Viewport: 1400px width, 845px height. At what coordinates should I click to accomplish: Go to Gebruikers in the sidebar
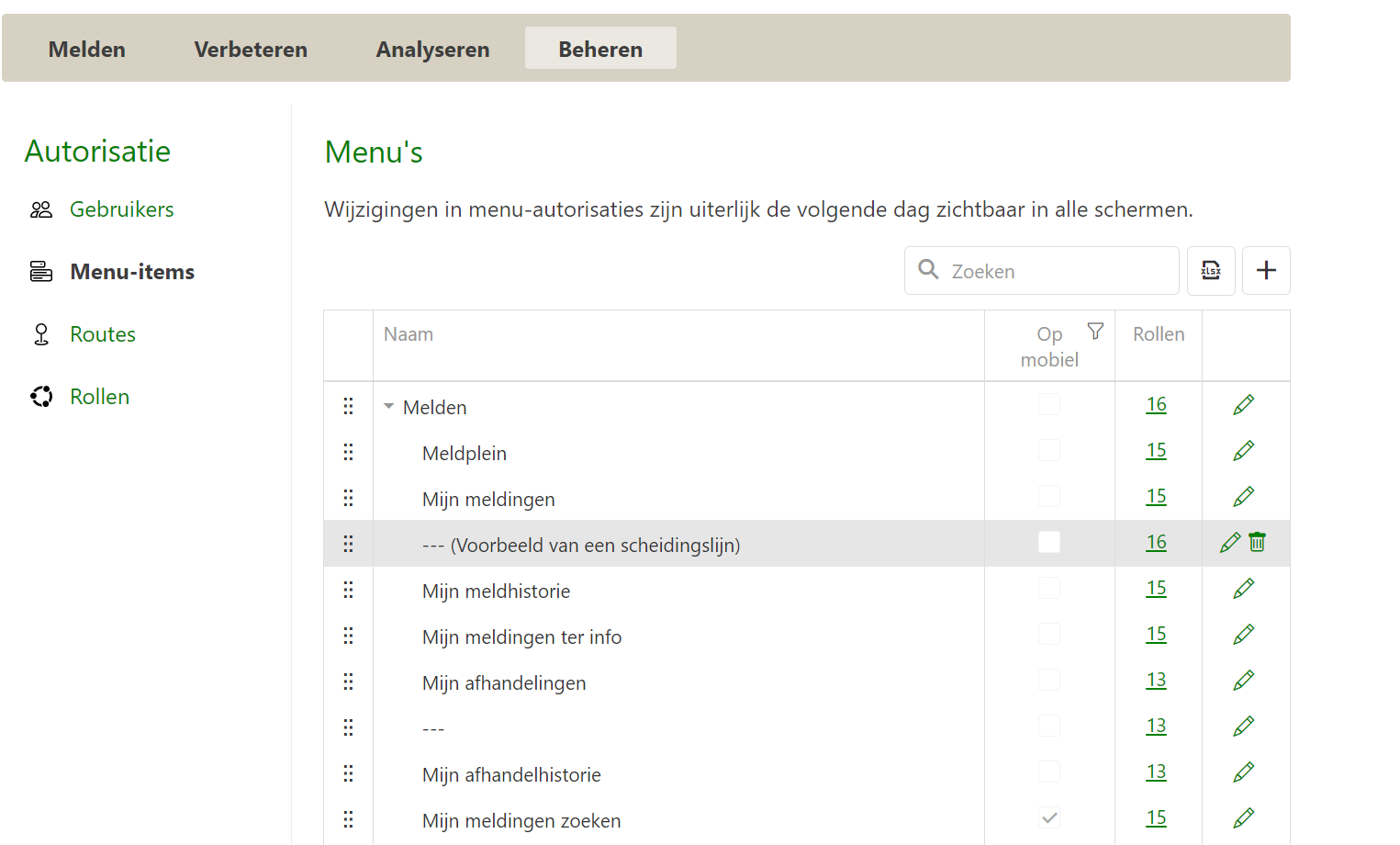click(x=121, y=209)
